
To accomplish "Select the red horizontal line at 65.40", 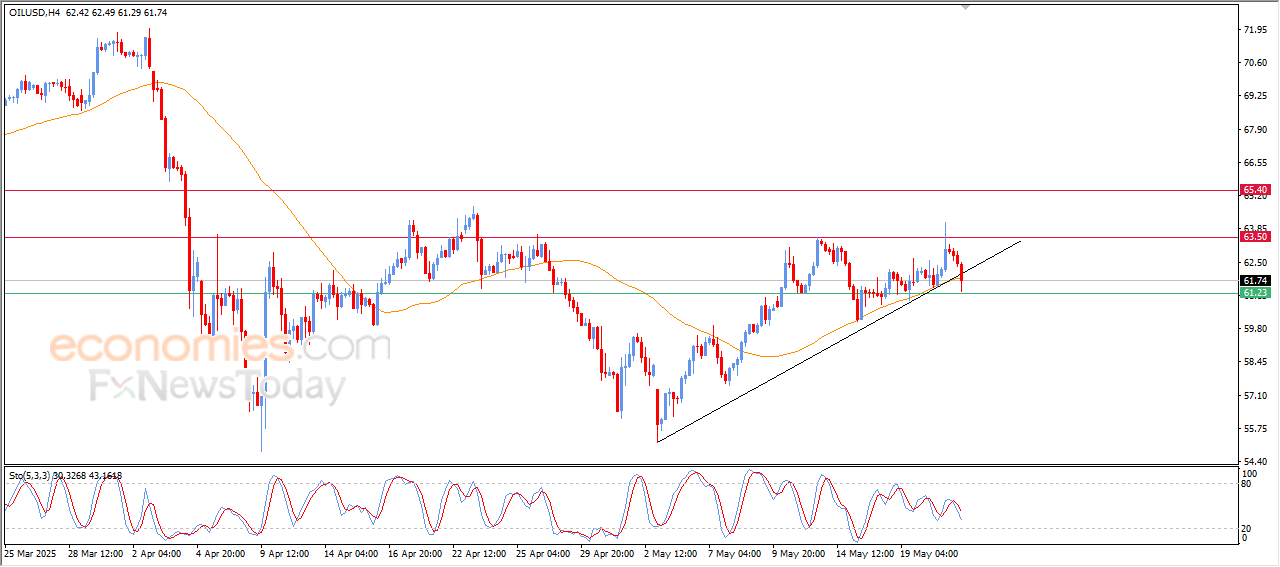I will (x=600, y=190).
